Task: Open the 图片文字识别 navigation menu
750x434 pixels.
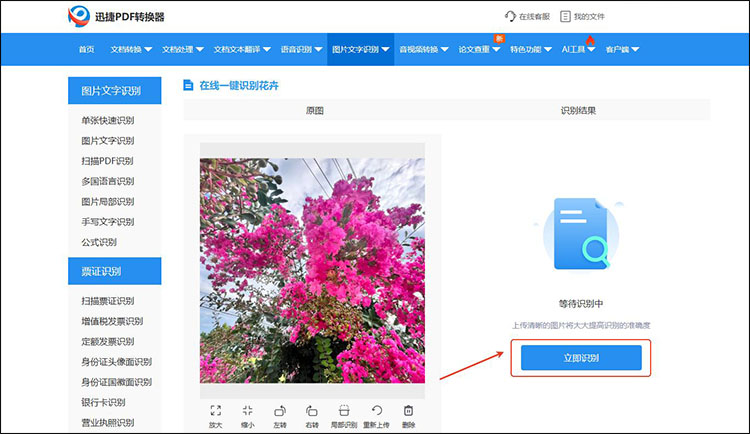Action: [360, 49]
